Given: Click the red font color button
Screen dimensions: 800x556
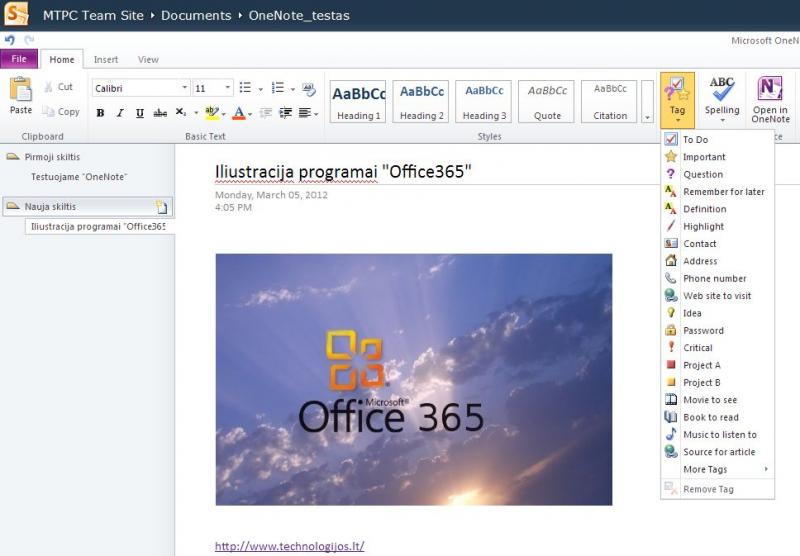Looking at the screenshot, I should pos(238,113).
